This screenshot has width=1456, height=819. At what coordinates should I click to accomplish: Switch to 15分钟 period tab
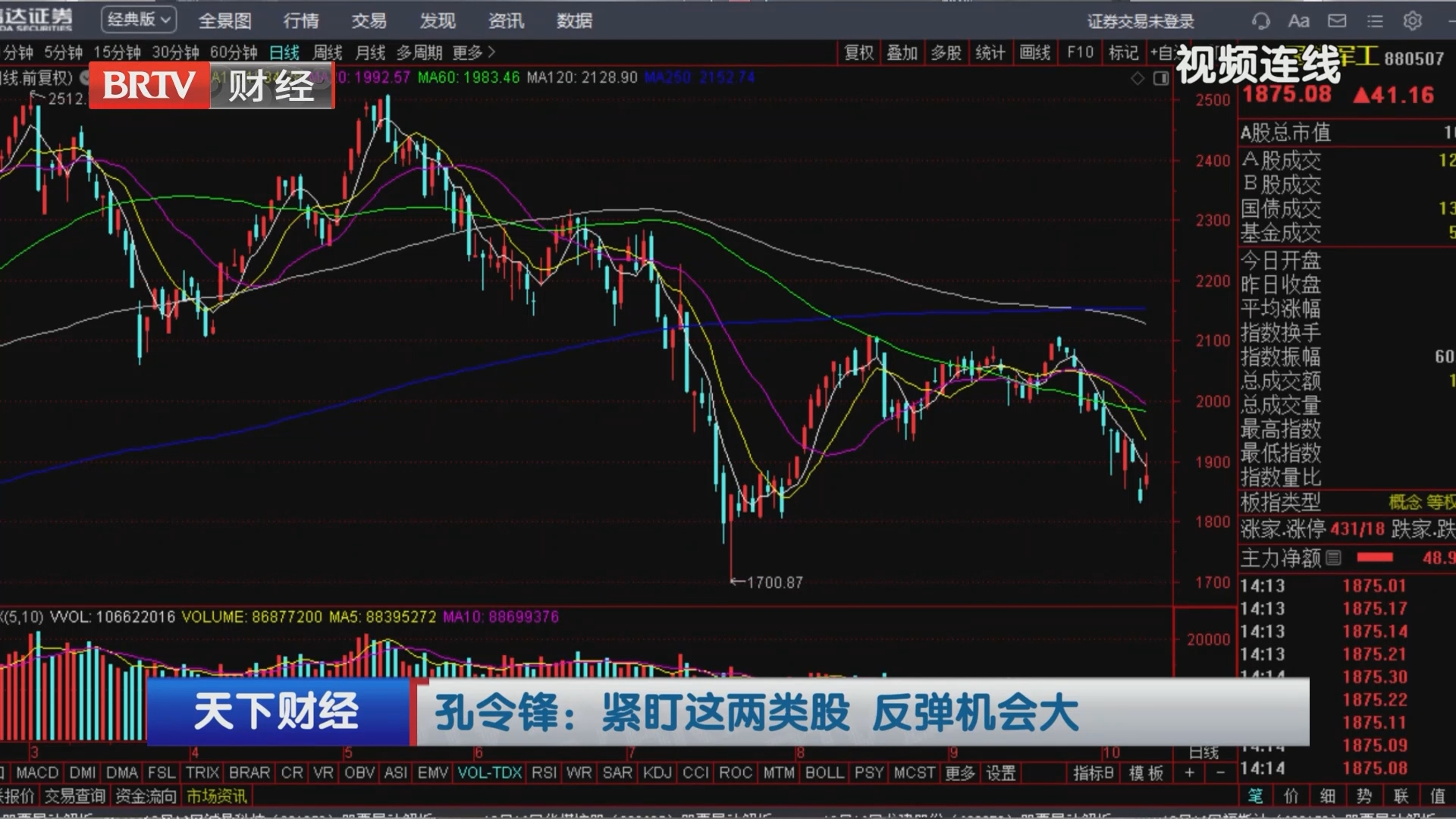click(x=117, y=52)
